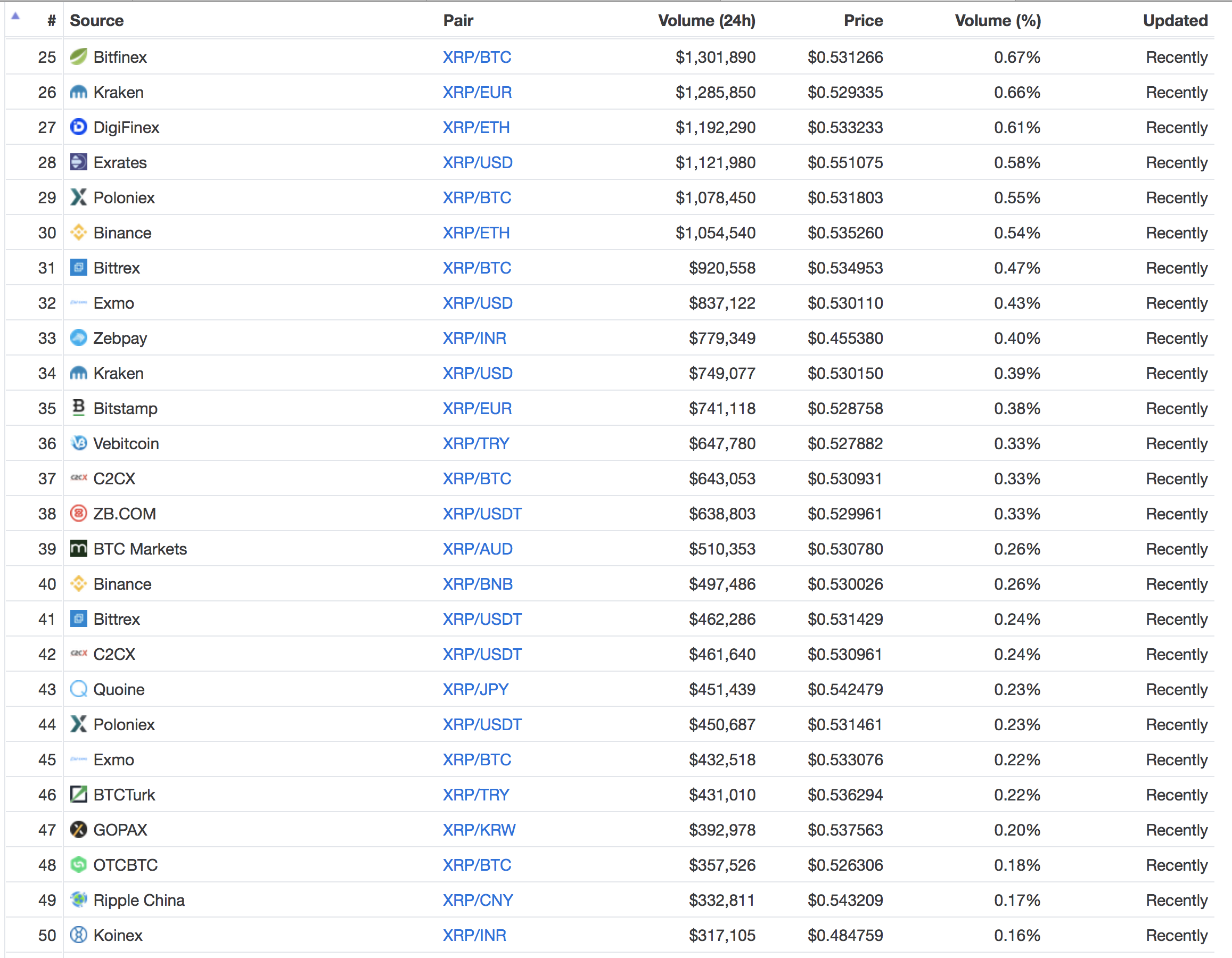
Task: Click the C2CX logo in row 37
Action: coord(78,478)
